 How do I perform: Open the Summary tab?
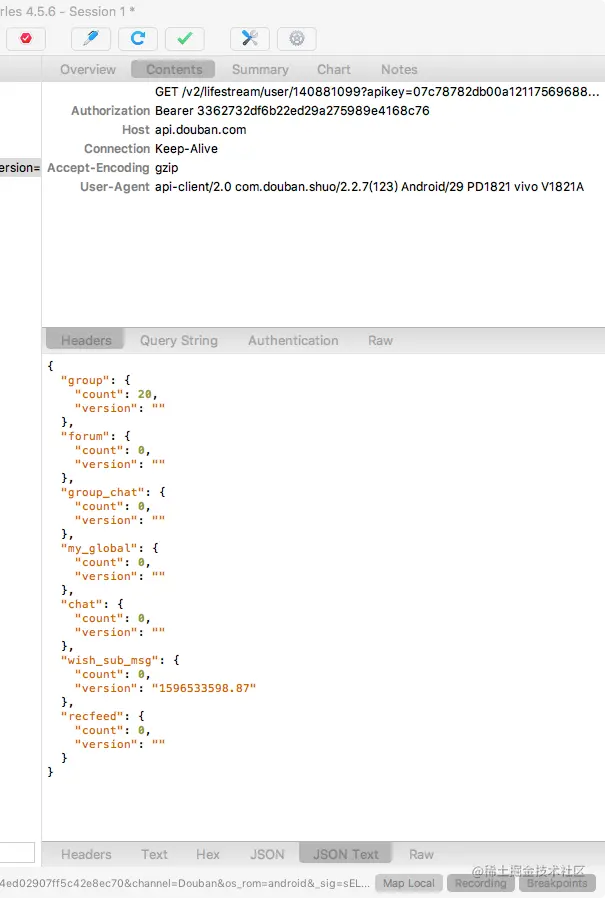point(260,69)
